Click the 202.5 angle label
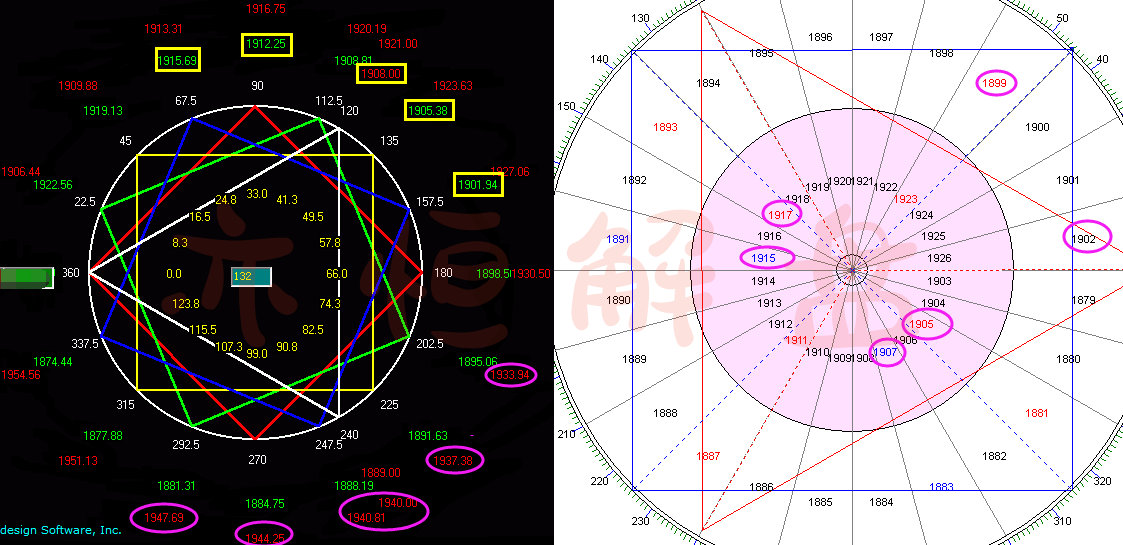The image size is (1123, 545). tap(430, 344)
